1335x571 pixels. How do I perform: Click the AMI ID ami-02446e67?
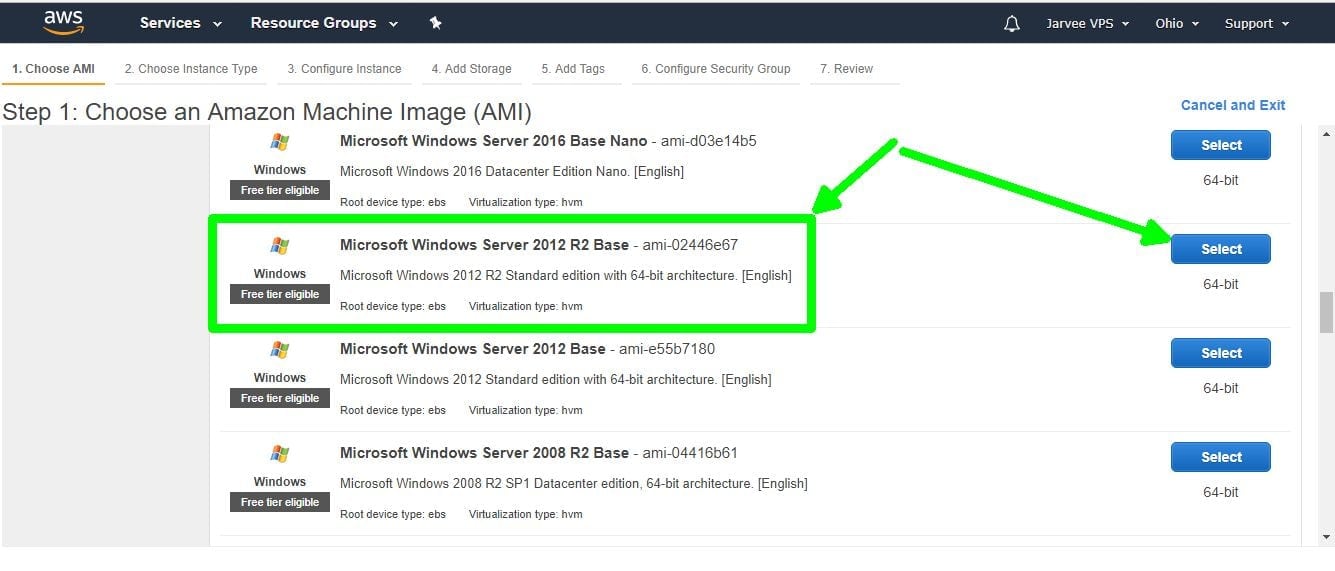pos(690,245)
